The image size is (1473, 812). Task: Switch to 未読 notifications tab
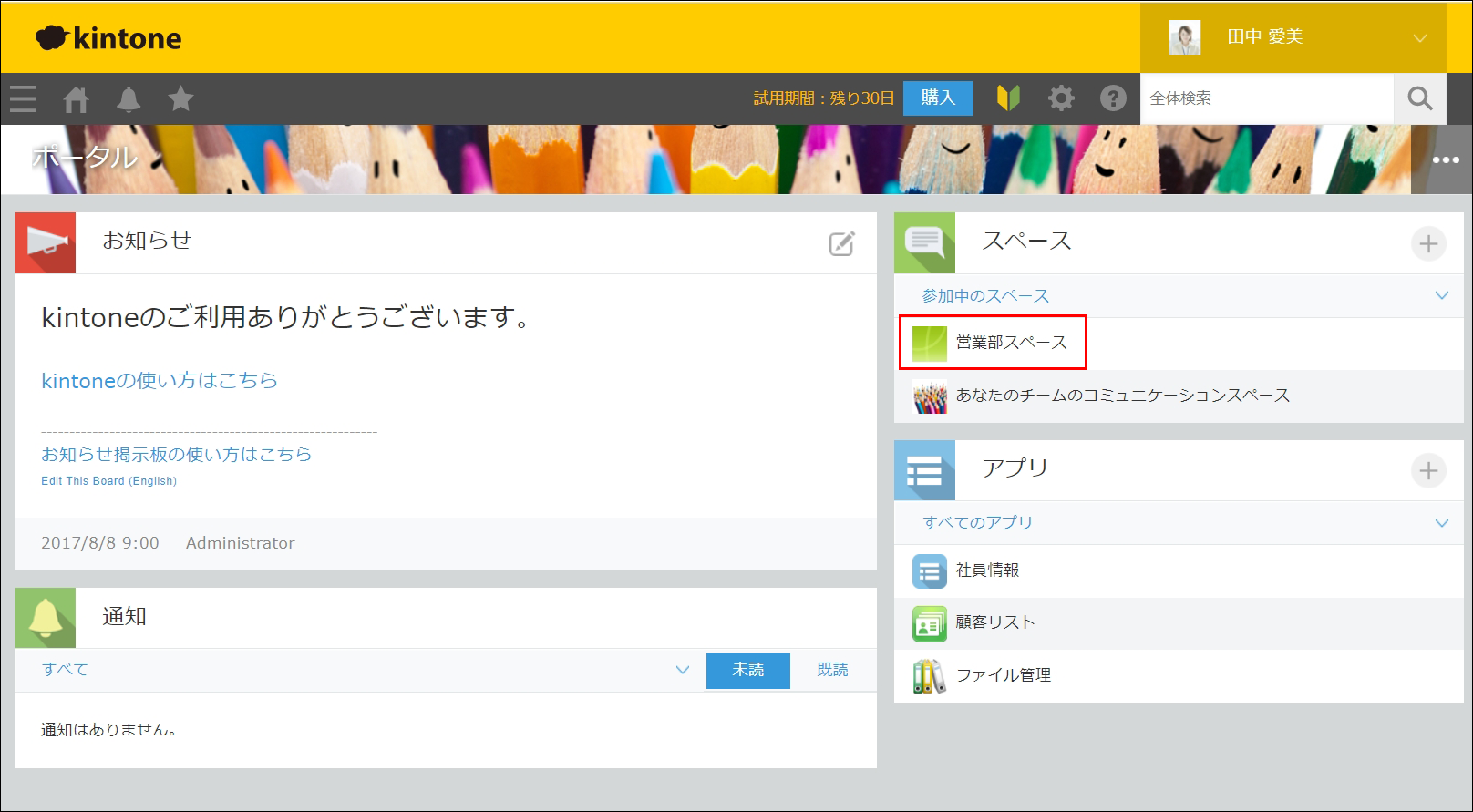(x=747, y=670)
